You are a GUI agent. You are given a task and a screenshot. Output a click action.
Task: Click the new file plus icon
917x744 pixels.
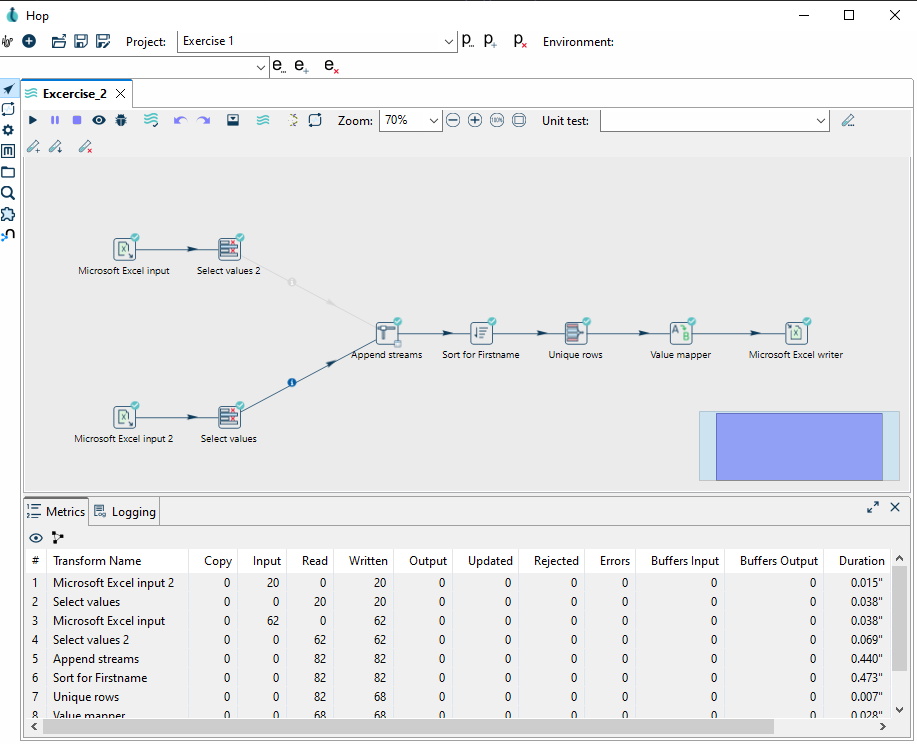pyautogui.click(x=29, y=41)
